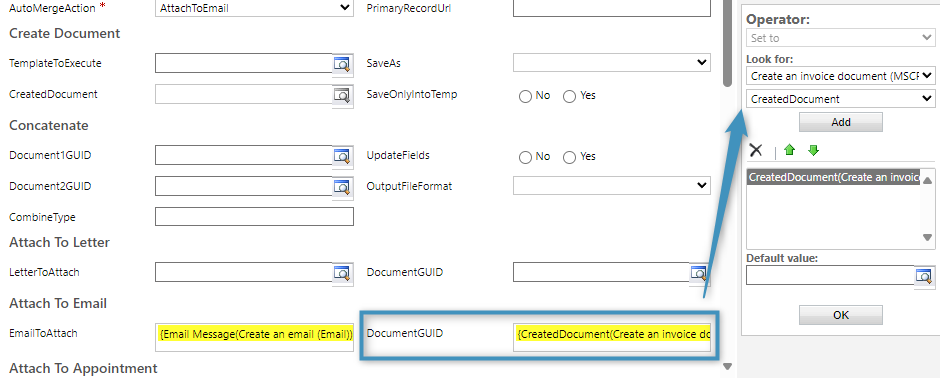This screenshot has height=390, width=940.
Task: Click into PrimaryRecordUrl input field
Action: (x=611, y=8)
